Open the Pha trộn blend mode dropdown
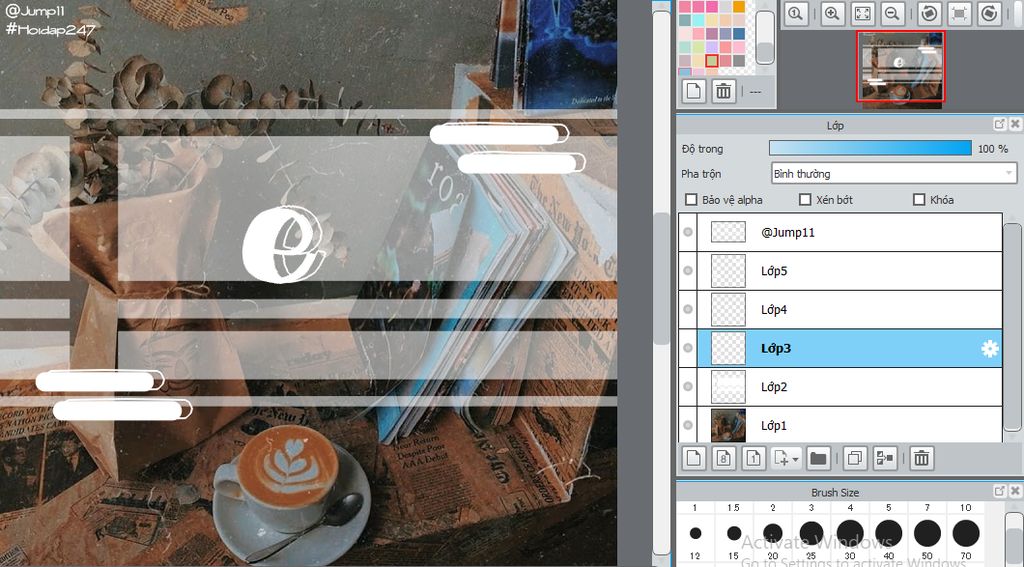The width and height of the screenshot is (1024, 567). (893, 174)
